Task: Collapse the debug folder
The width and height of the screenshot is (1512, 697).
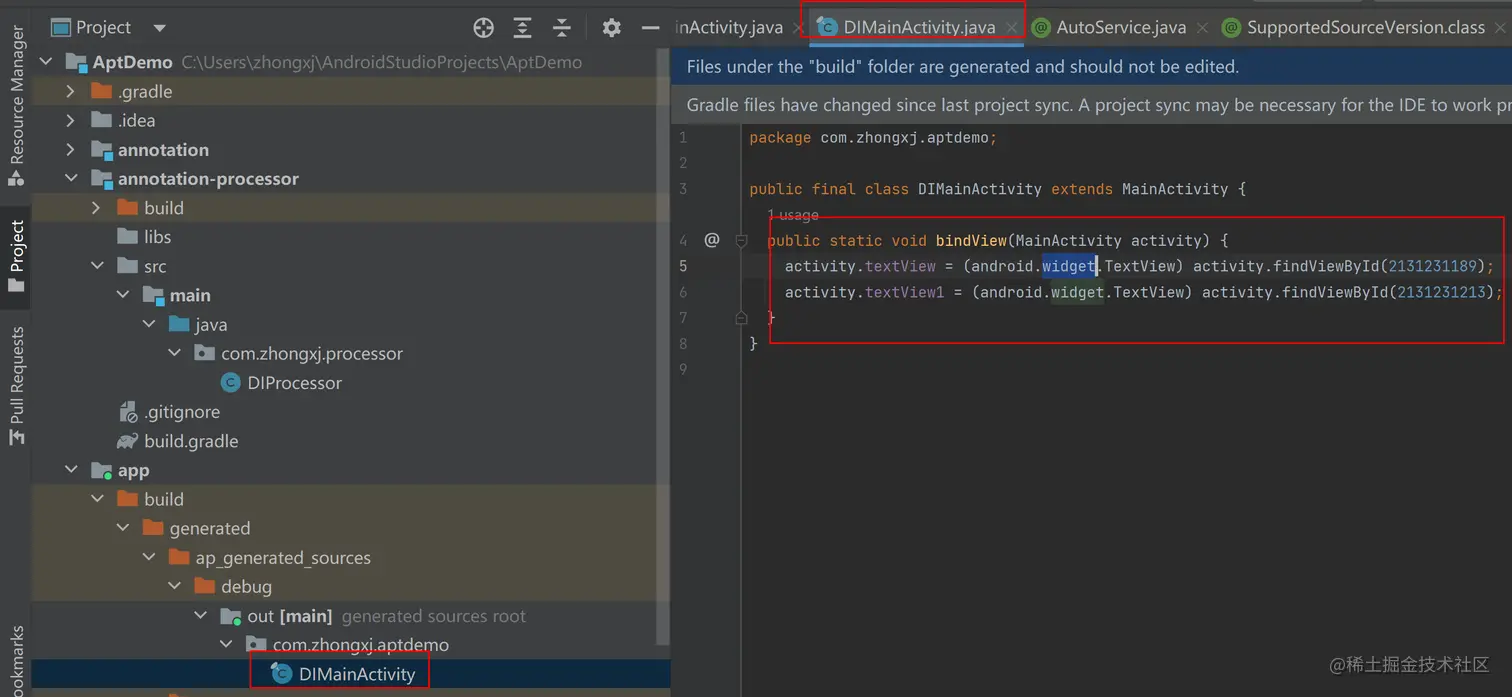Action: tap(175, 586)
